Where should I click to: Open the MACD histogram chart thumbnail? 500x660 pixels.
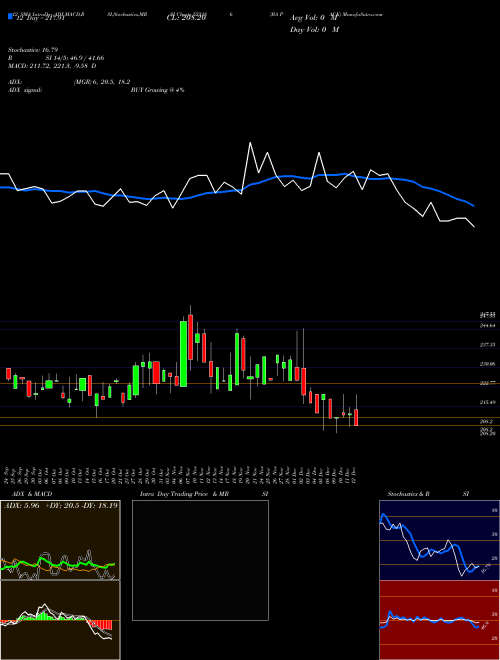pos(60,620)
